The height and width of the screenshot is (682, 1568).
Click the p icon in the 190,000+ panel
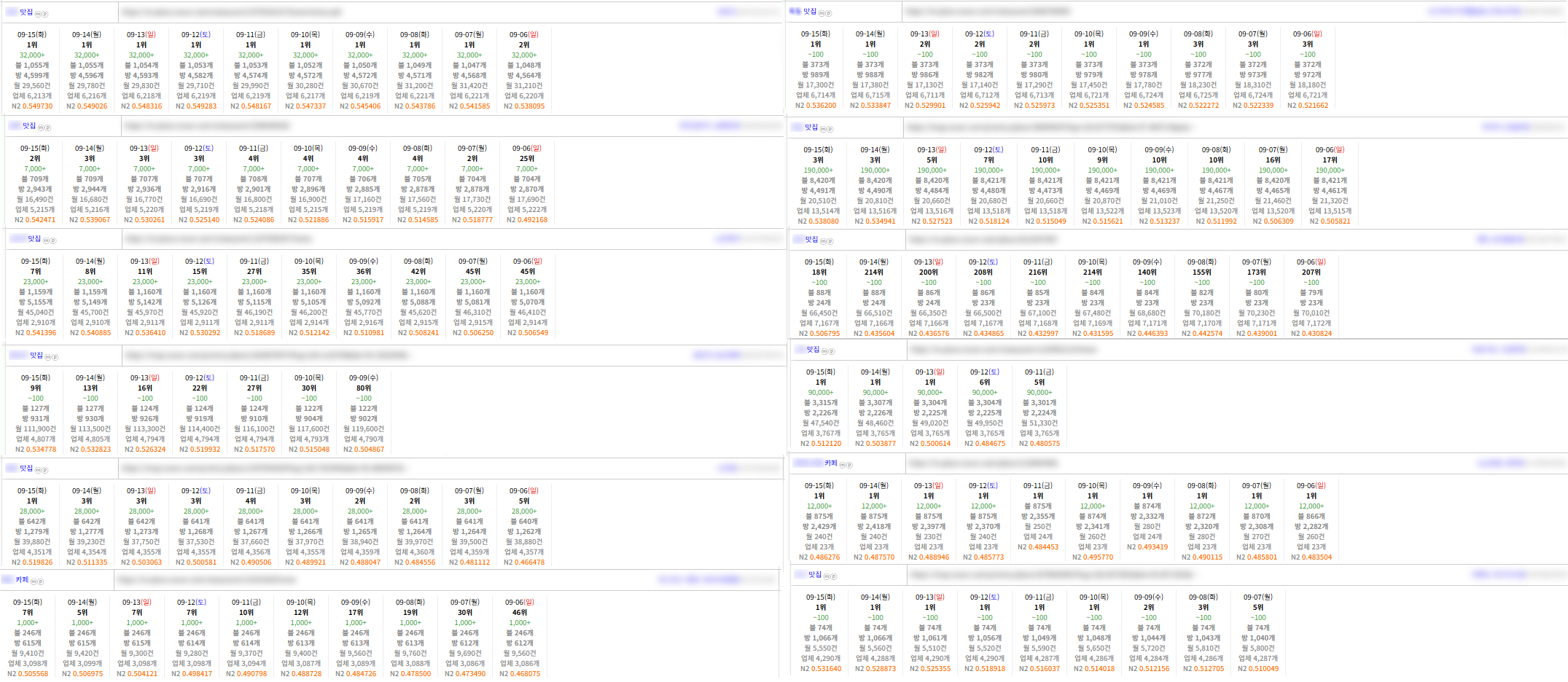coord(830,129)
